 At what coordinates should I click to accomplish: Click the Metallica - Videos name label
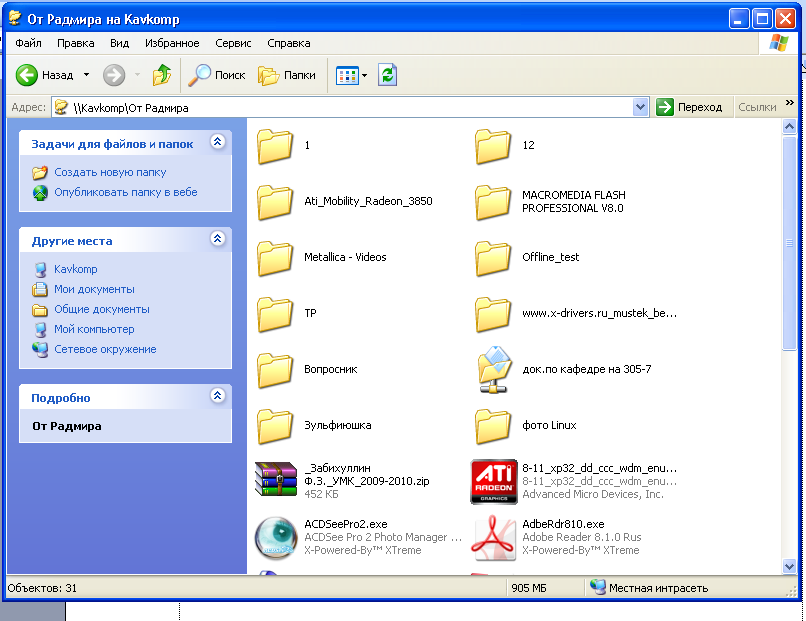click(x=345, y=257)
